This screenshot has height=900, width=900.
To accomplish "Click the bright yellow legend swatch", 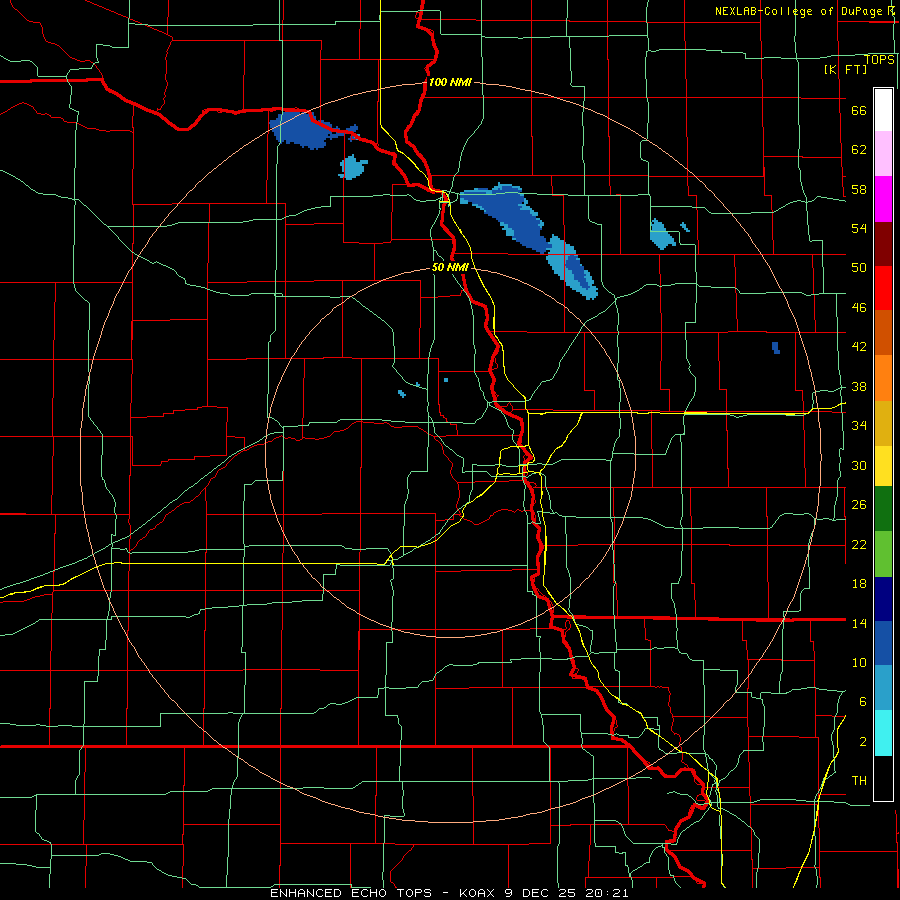I will coord(883,466).
